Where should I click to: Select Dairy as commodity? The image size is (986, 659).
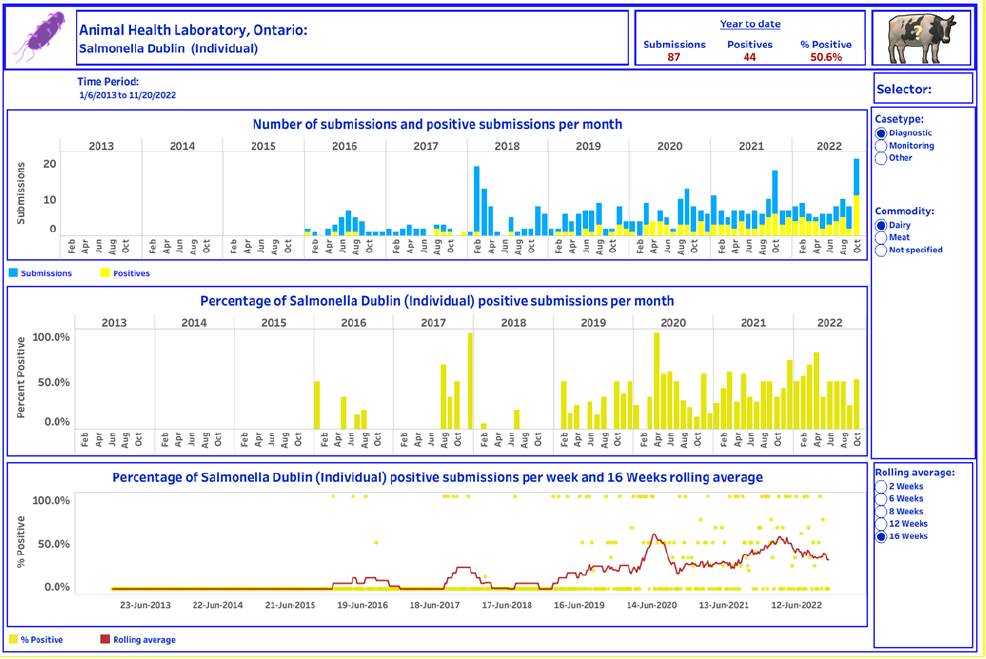(881, 226)
